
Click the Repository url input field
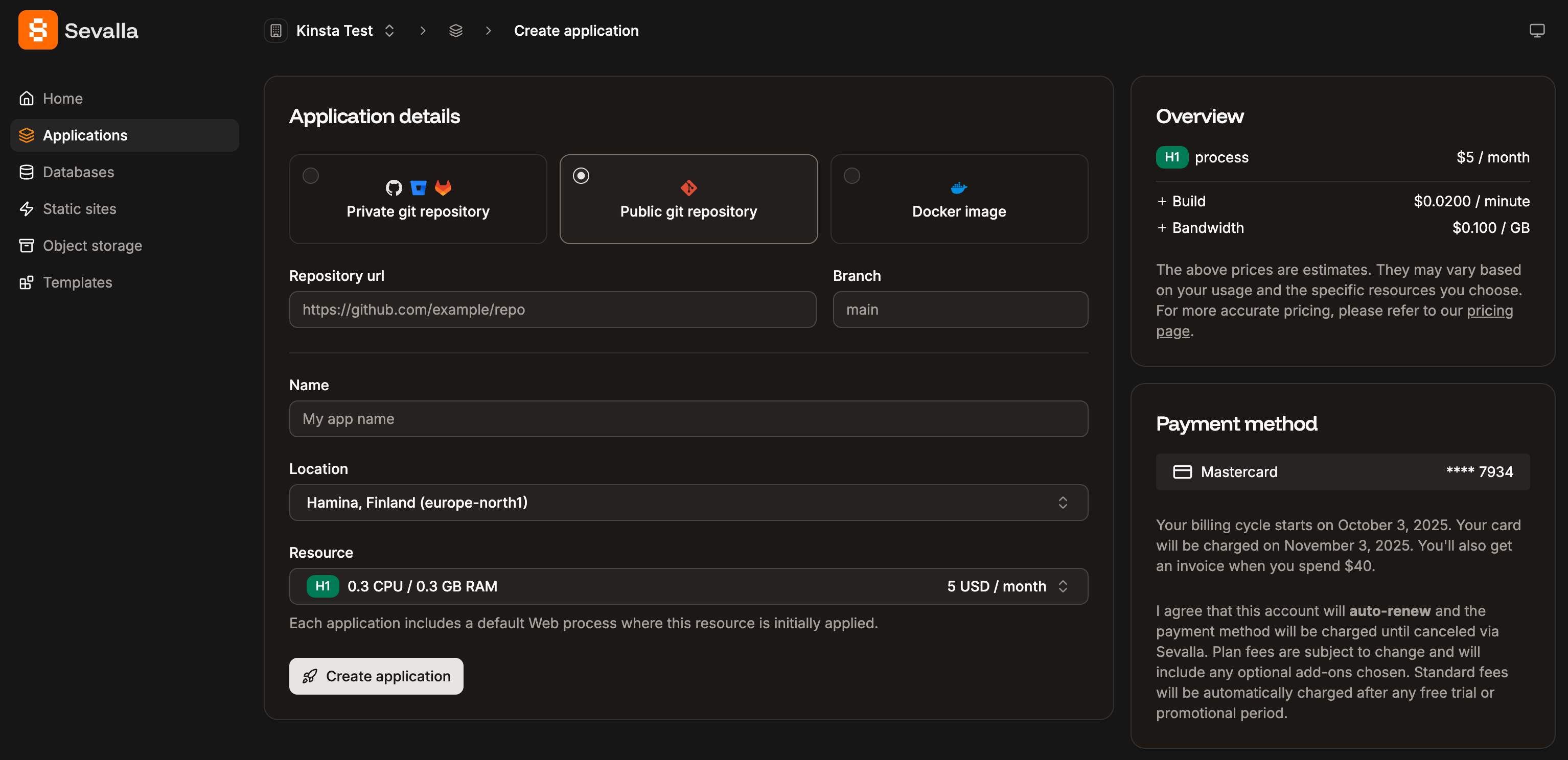pos(551,310)
